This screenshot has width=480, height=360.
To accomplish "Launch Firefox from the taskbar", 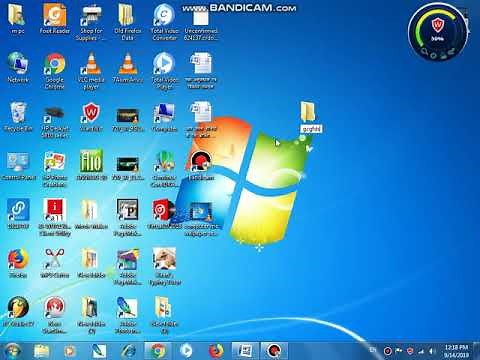I will (216, 351).
